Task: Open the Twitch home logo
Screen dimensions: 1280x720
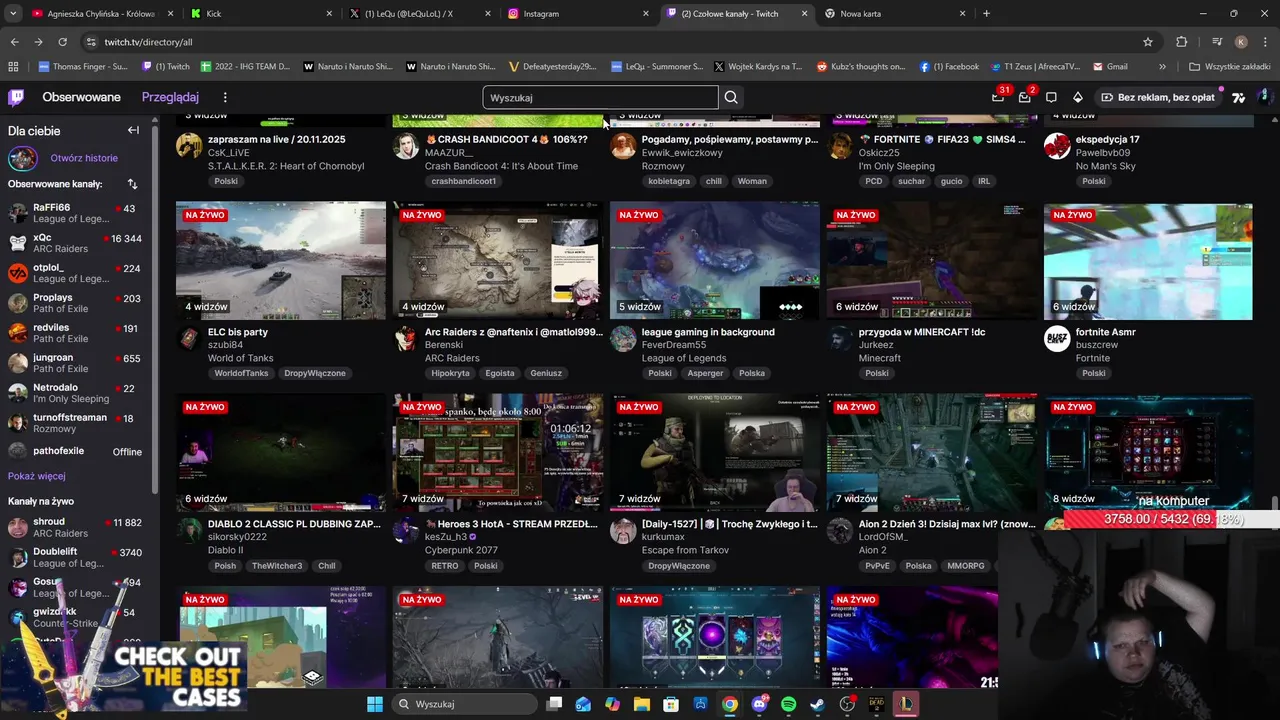Action: pos(16,97)
